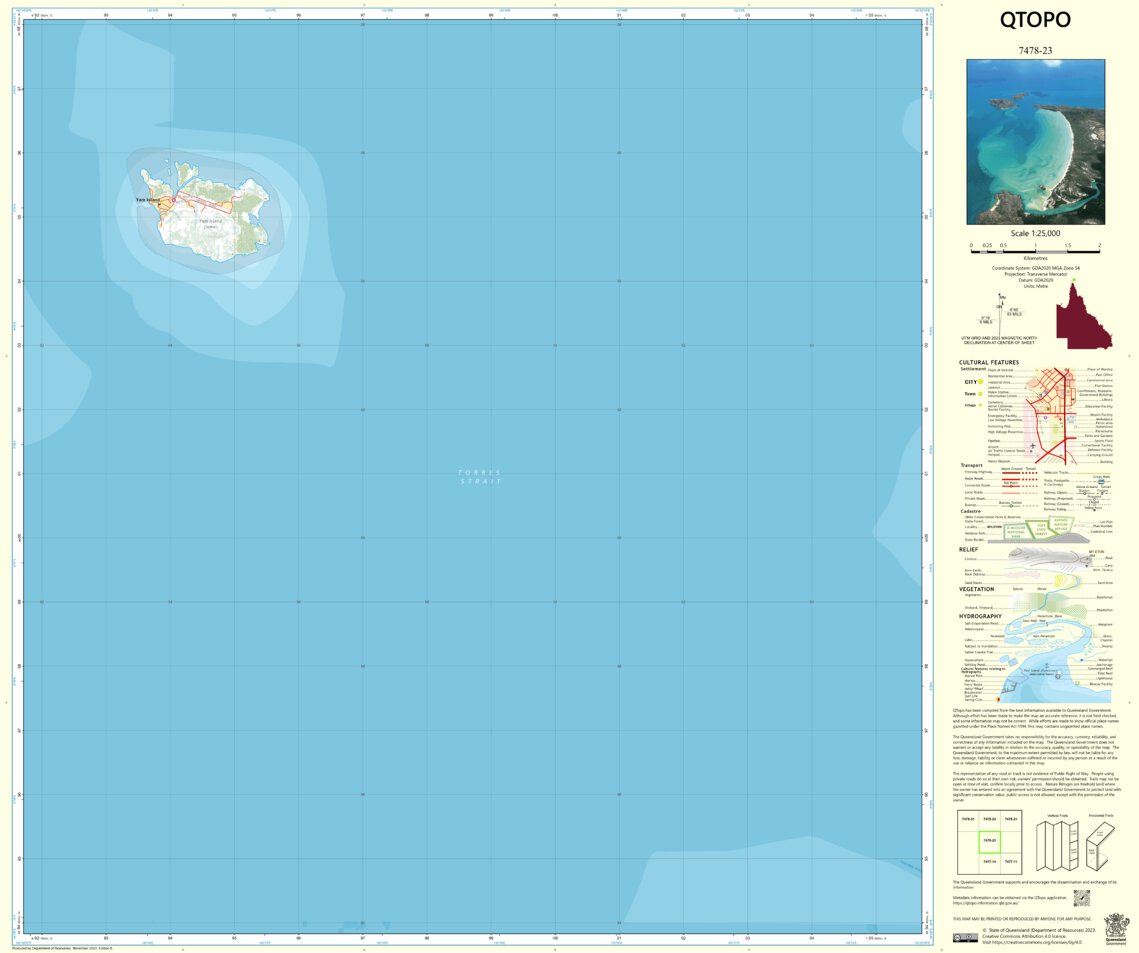Click the Freeway/Highway symbol under Transport legend
1139x953 pixels.
click(1012, 473)
